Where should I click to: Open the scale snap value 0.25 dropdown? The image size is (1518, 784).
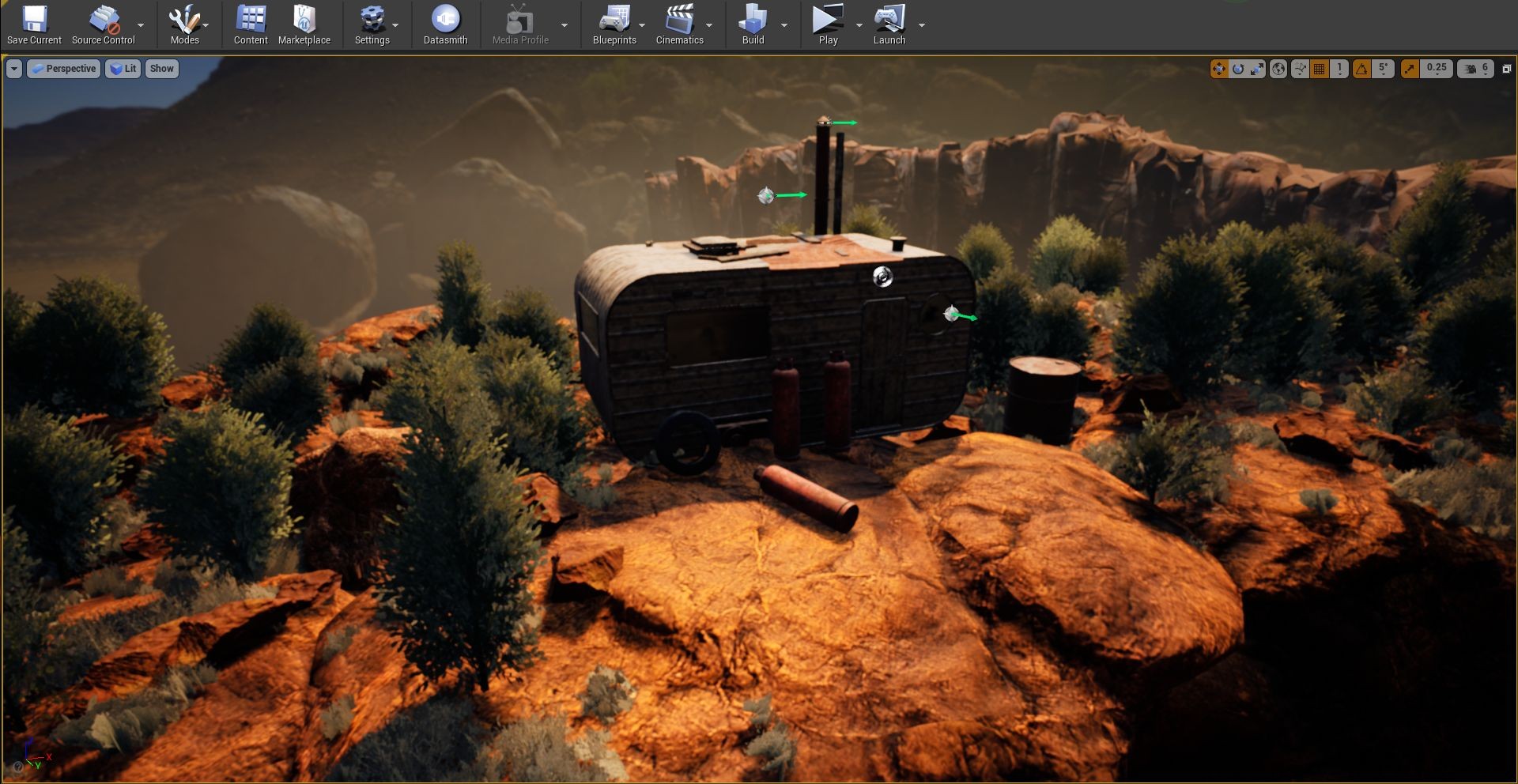click(x=1436, y=69)
